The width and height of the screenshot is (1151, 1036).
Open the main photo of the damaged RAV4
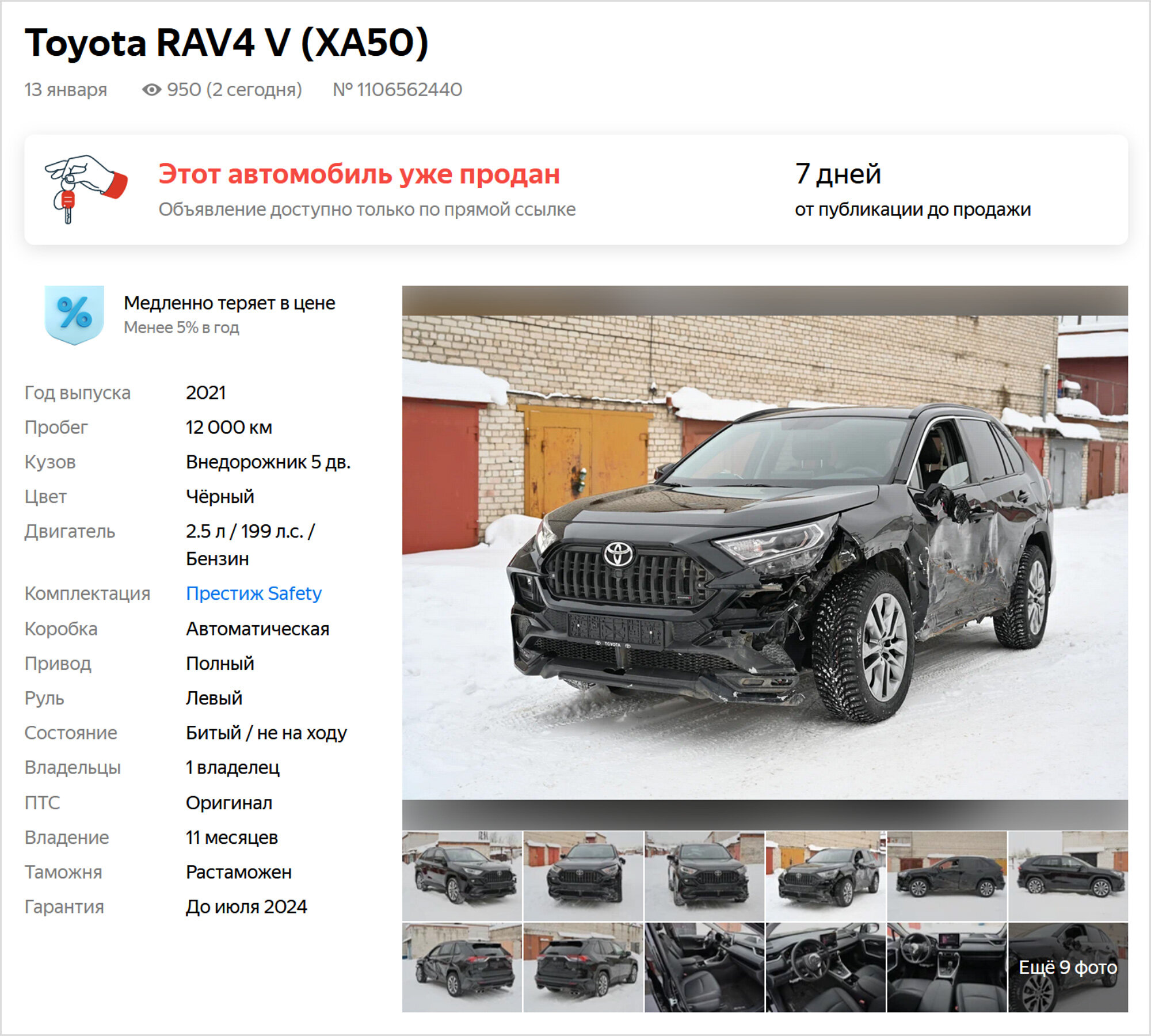pos(765,557)
